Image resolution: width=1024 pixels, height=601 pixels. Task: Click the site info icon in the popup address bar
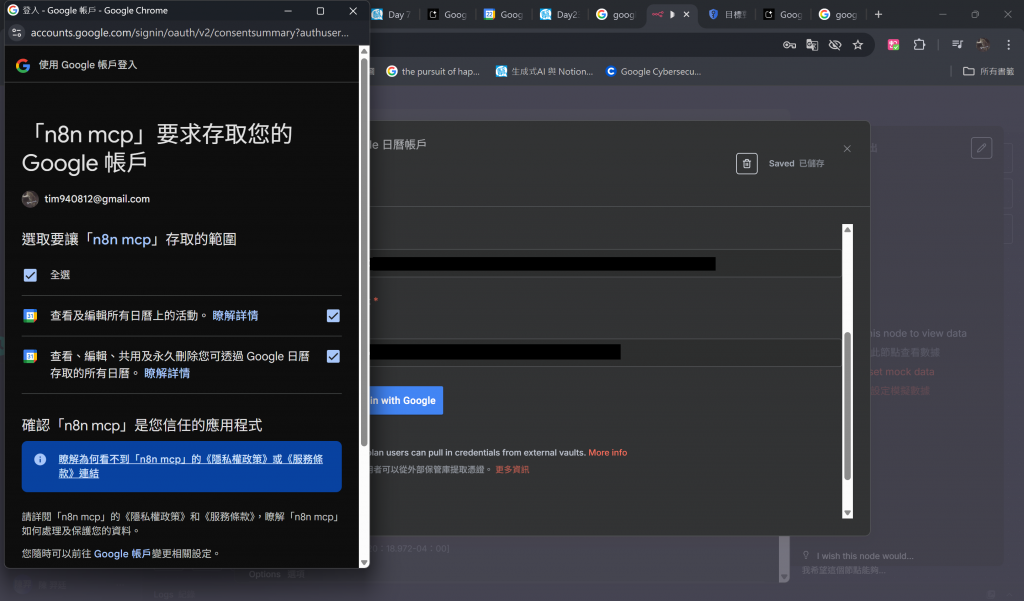pyautogui.click(x=17, y=33)
